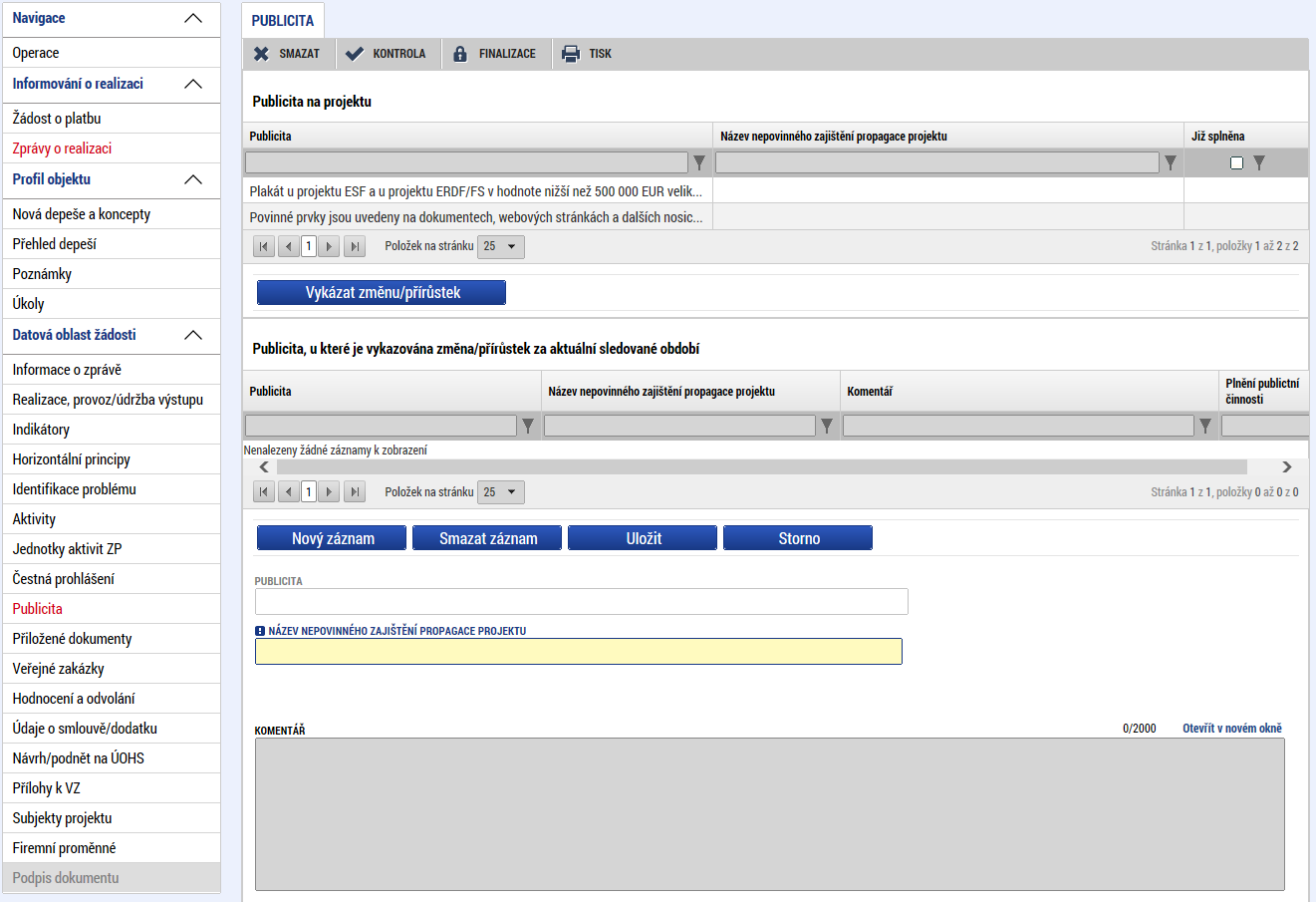Go to first page in lower table pager

click(x=264, y=492)
